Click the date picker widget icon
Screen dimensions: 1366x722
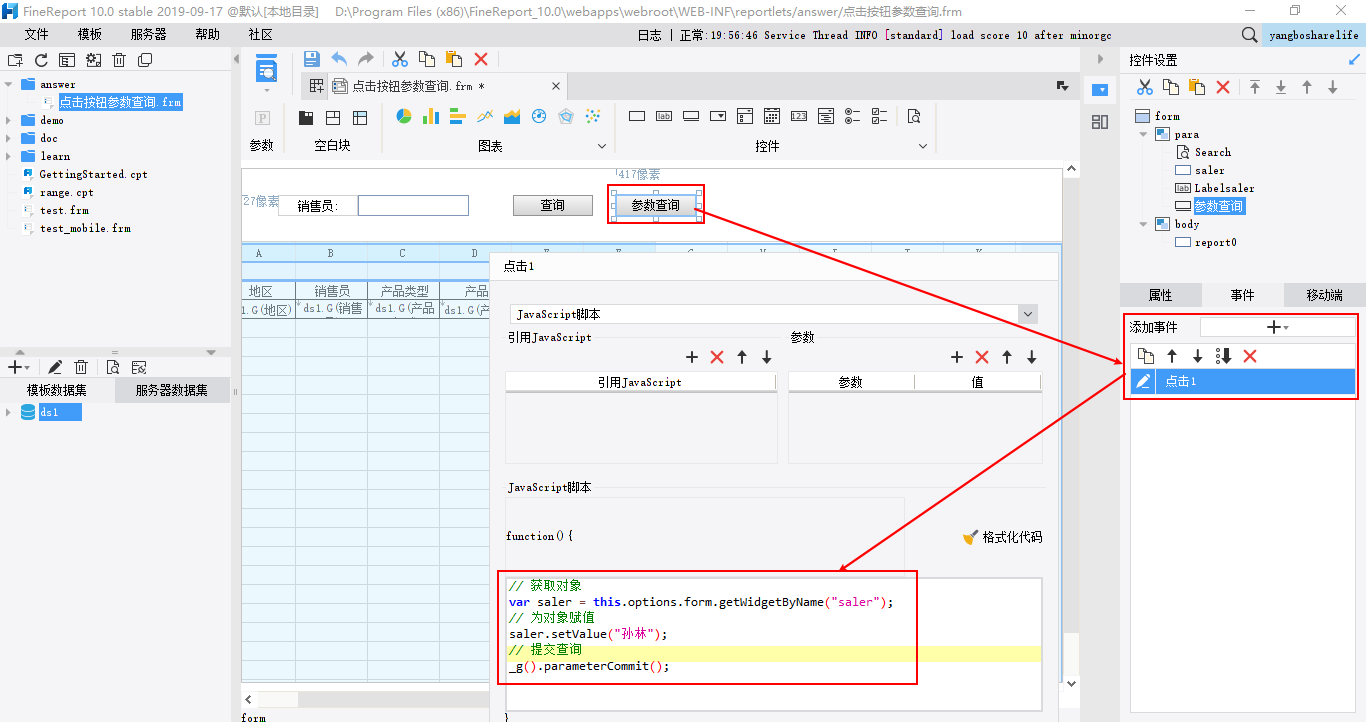click(772, 117)
